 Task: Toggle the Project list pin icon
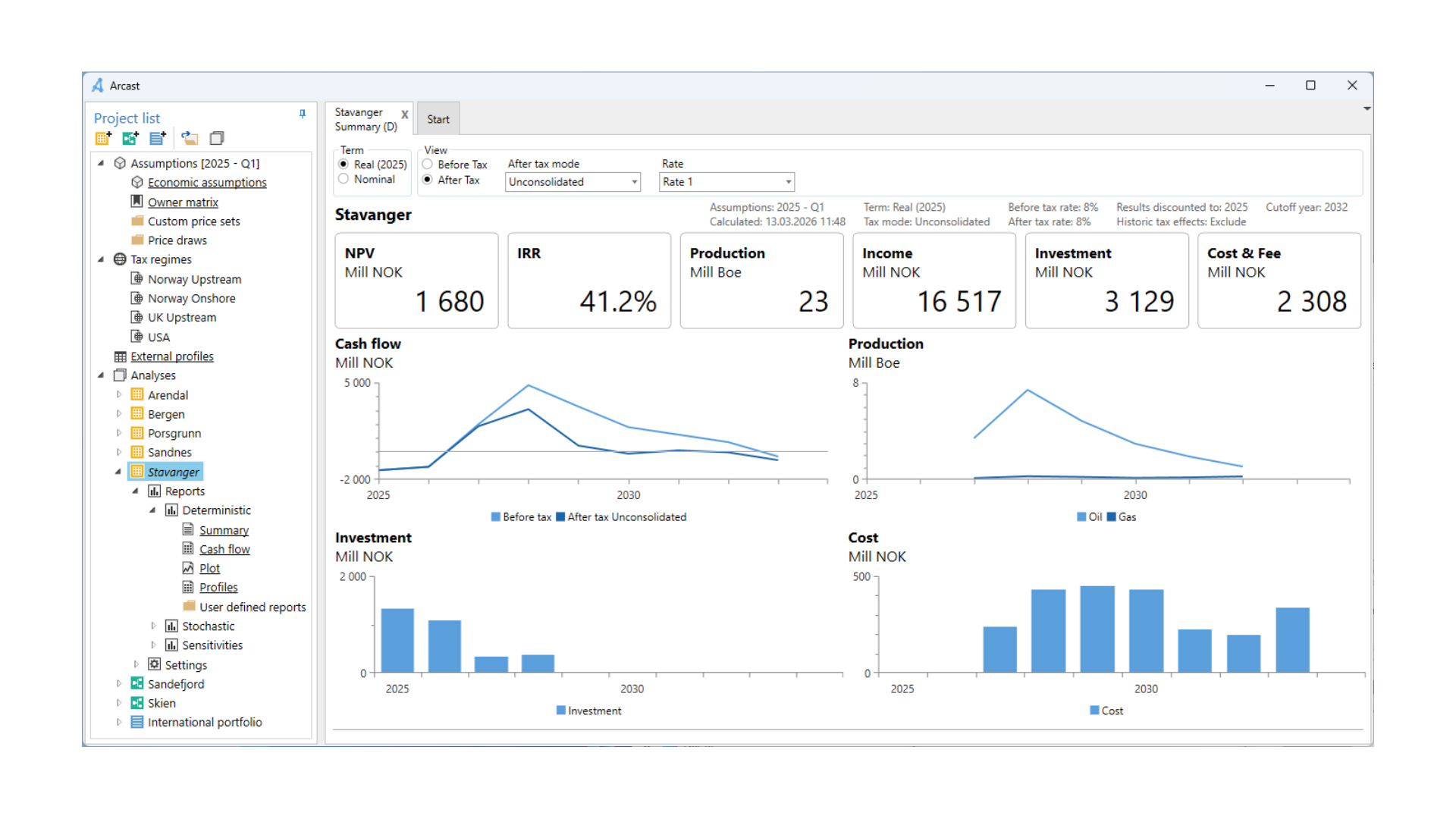click(303, 114)
